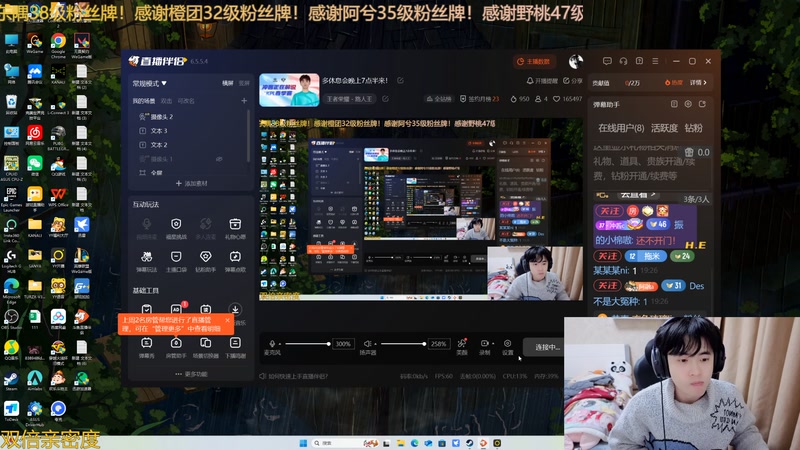Switch to 横屏 landscape mode

point(228,83)
